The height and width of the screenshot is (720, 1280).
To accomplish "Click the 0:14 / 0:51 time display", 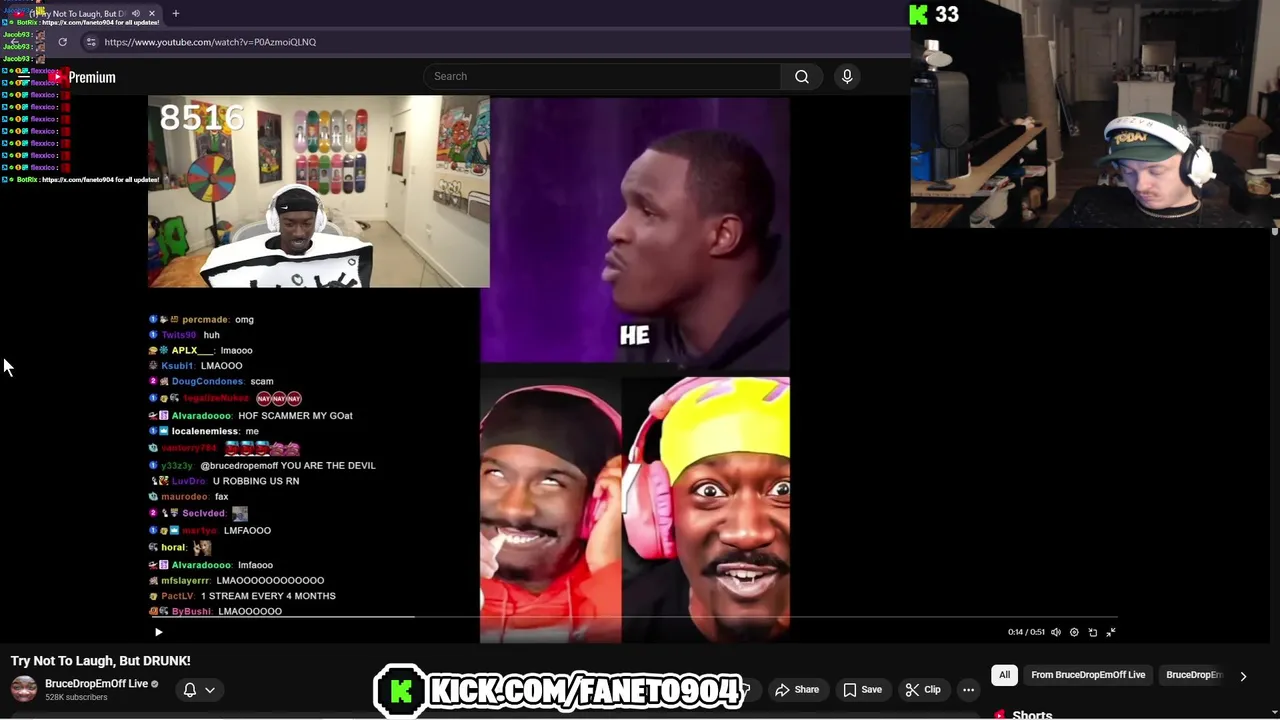I will (x=1026, y=632).
